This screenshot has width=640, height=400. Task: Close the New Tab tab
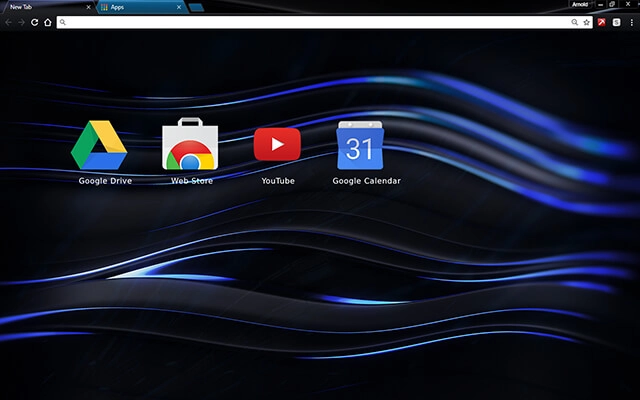88,7
